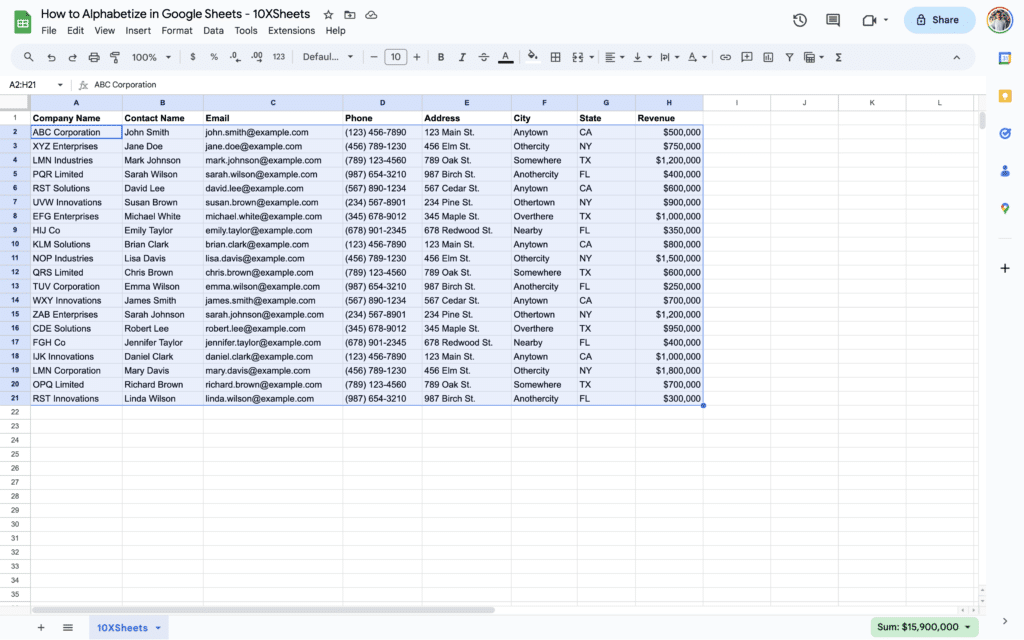Toggle strikethrough formatting
The image size is (1024, 640).
[484, 57]
